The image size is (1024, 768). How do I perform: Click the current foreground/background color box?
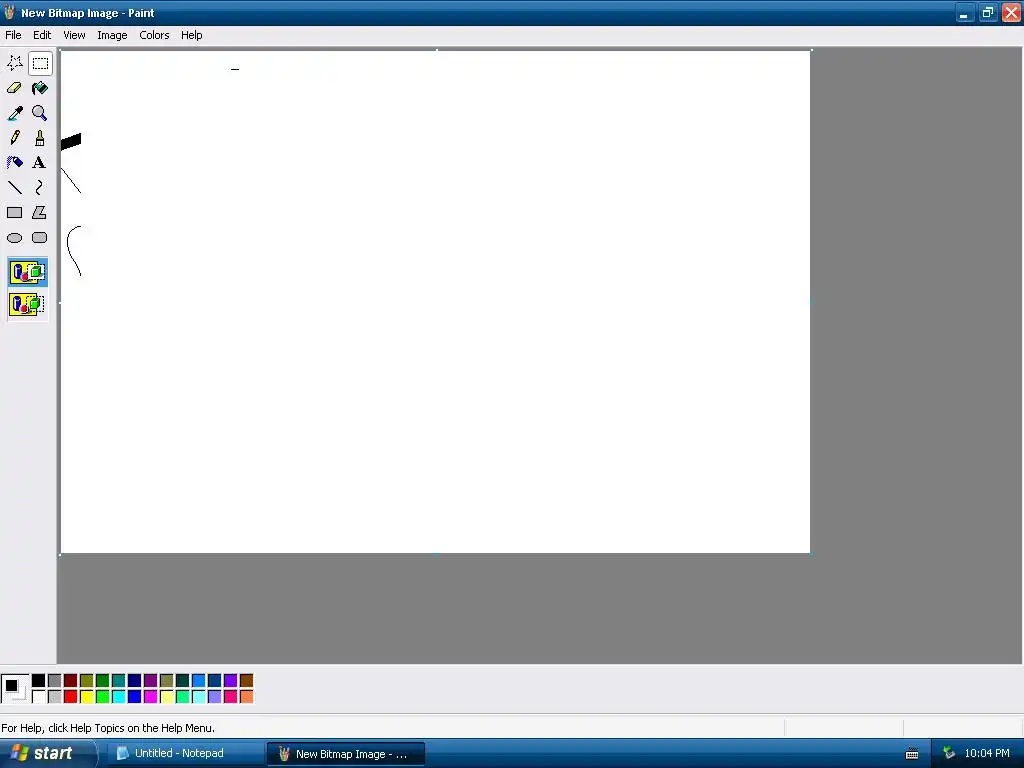pyautogui.click(x=14, y=689)
